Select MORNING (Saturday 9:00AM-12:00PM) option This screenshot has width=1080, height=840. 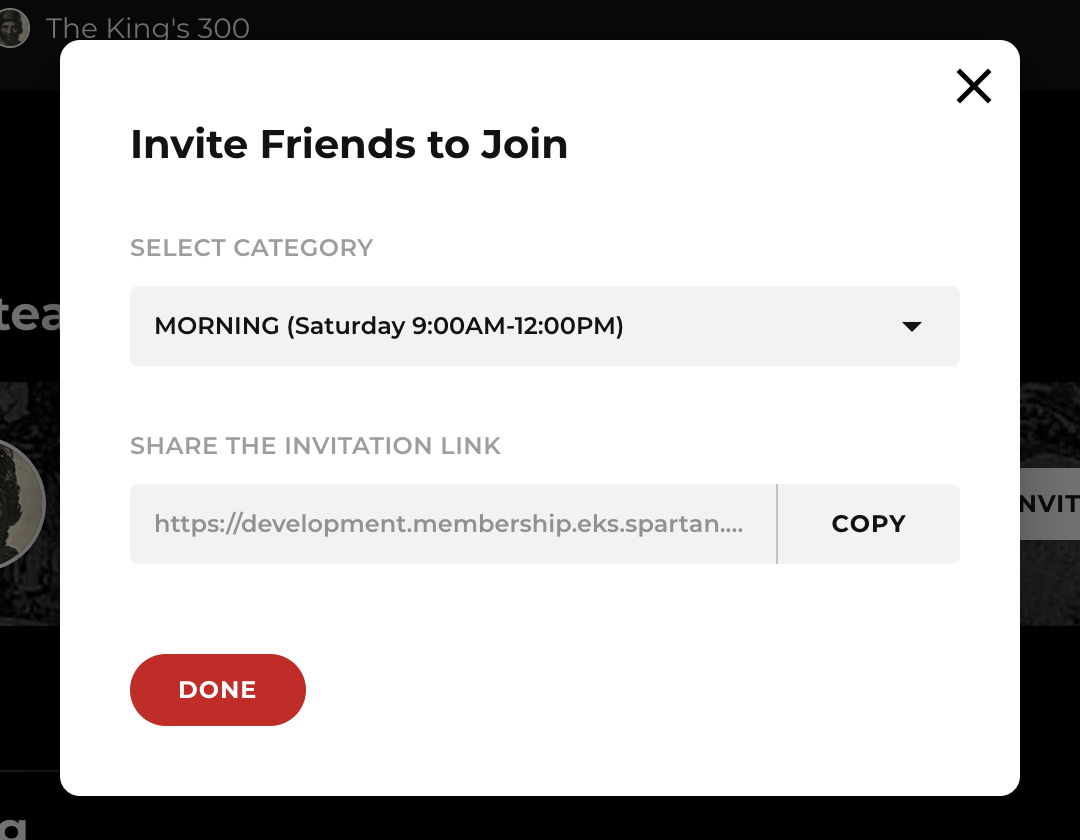pos(388,326)
